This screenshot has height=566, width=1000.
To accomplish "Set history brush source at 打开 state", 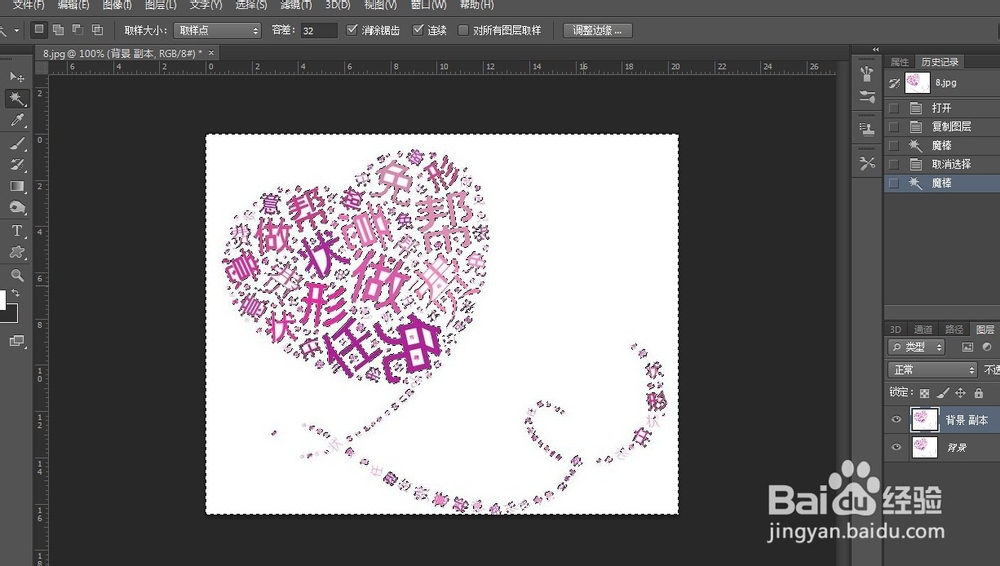I will (893, 108).
